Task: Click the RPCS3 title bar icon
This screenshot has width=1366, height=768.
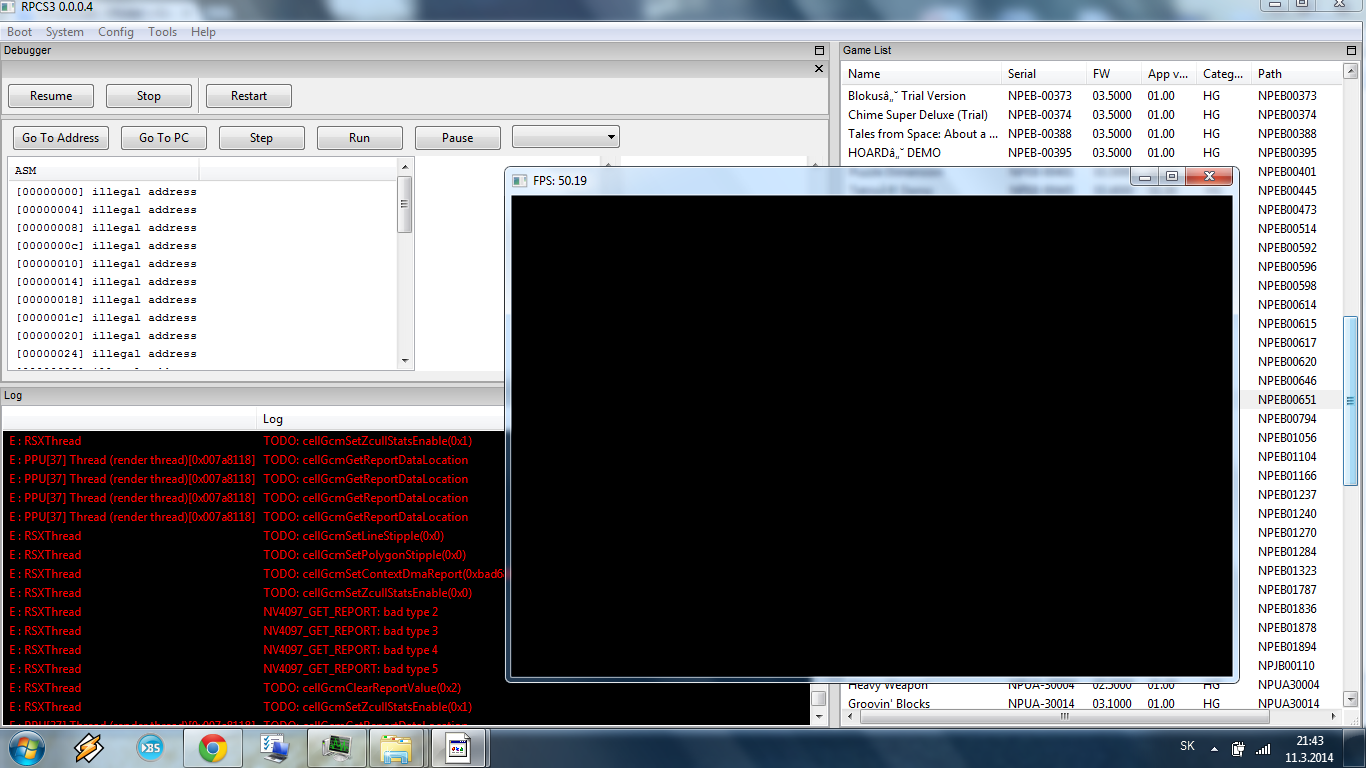Action: click(x=9, y=7)
